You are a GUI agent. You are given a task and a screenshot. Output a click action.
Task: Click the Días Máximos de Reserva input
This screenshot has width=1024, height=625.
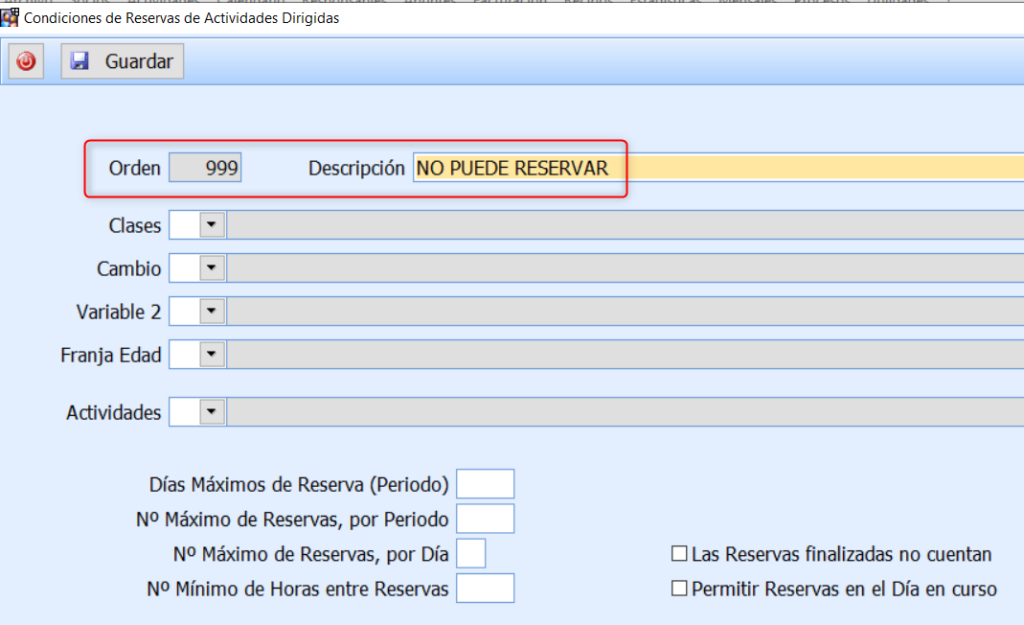click(x=485, y=484)
